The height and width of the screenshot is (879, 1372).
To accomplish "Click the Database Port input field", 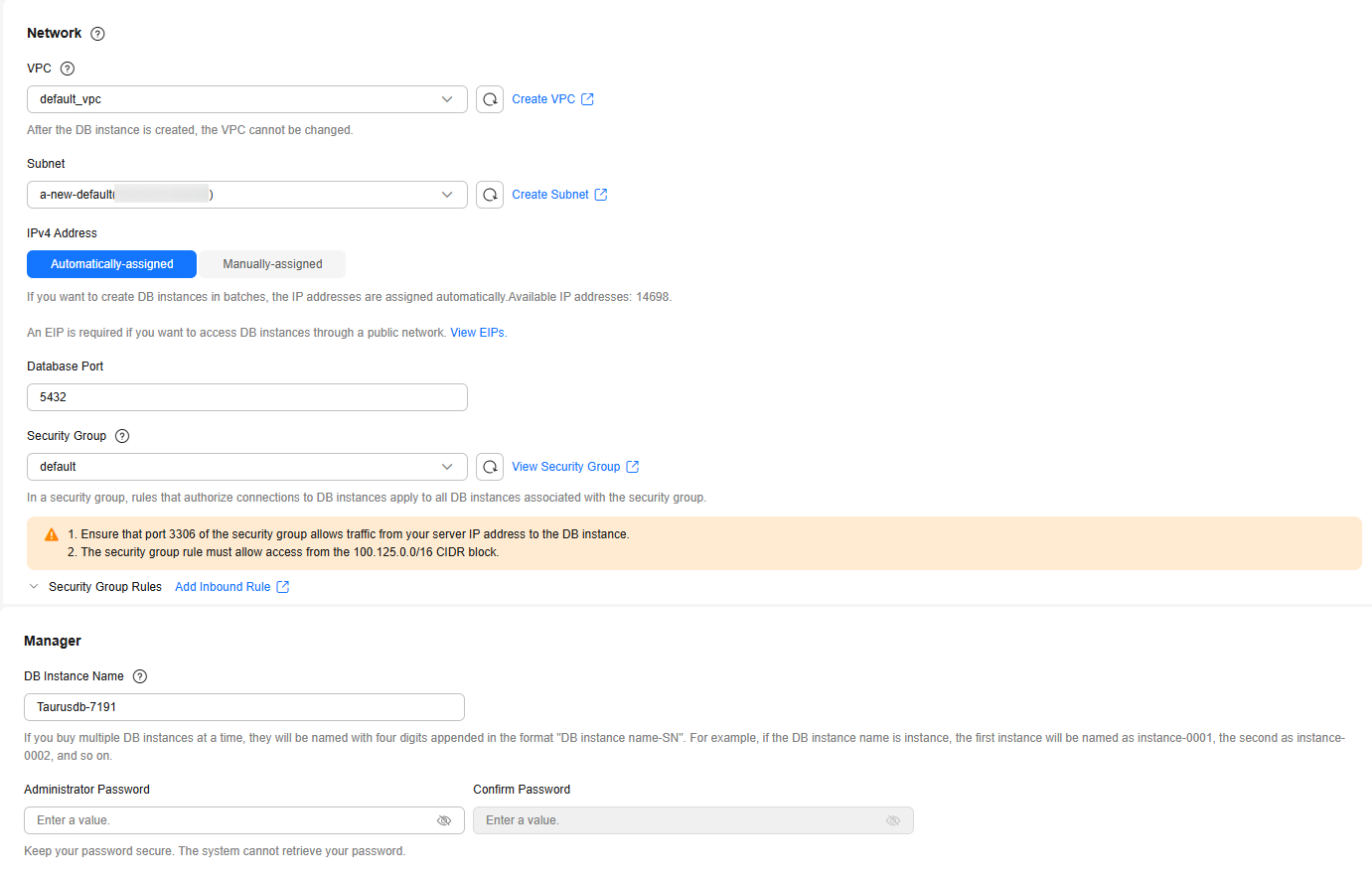I will click(246, 397).
